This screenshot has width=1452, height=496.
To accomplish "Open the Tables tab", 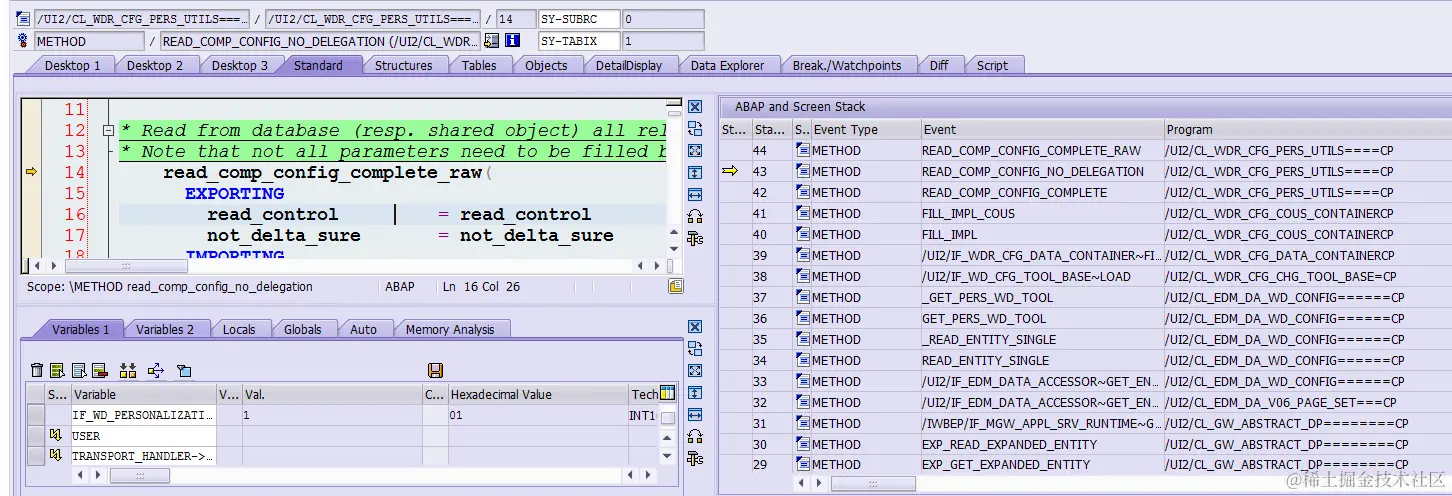I will point(479,65).
